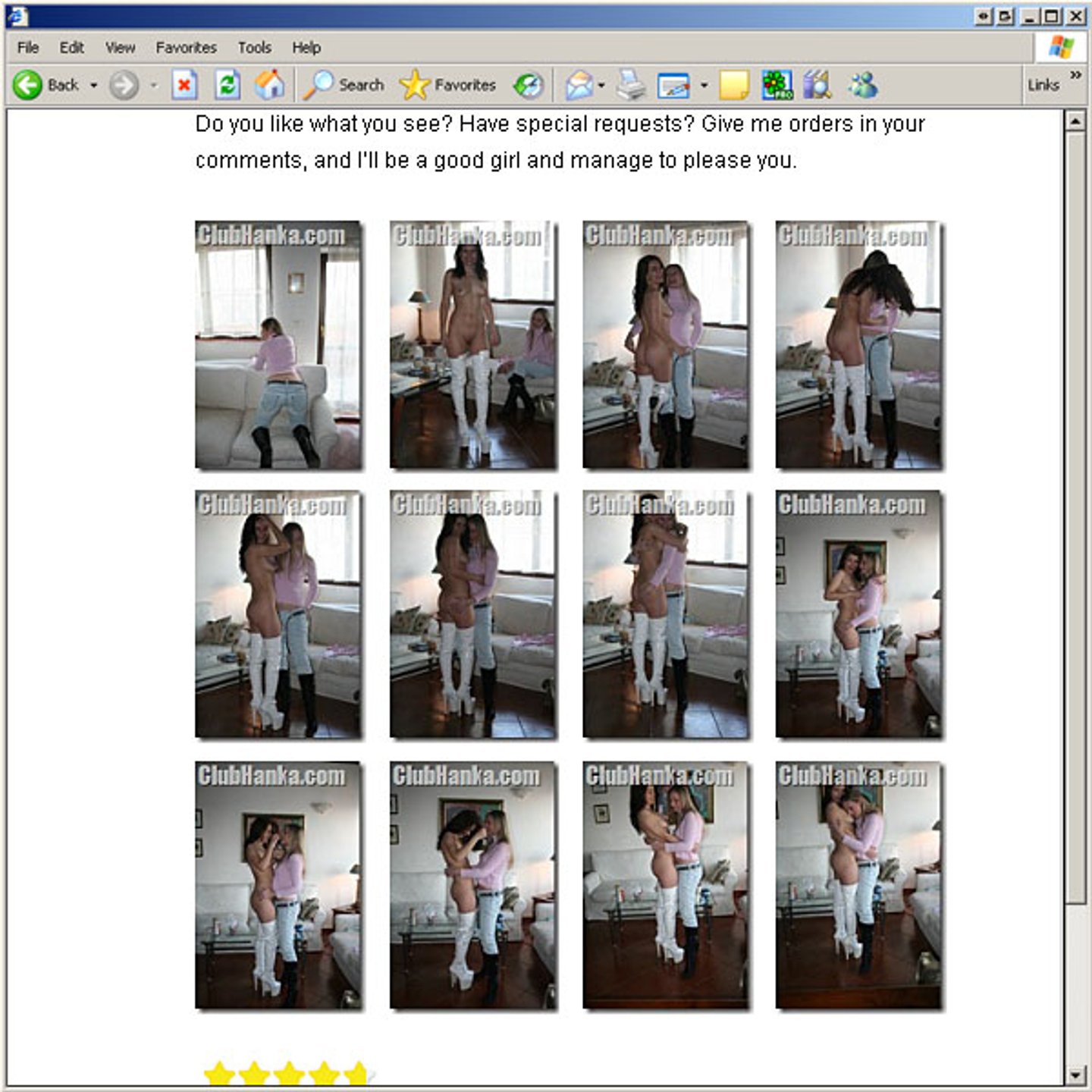Viewport: 1092px width, 1092px height.
Task: Stop loading the page
Action: pos(184,85)
